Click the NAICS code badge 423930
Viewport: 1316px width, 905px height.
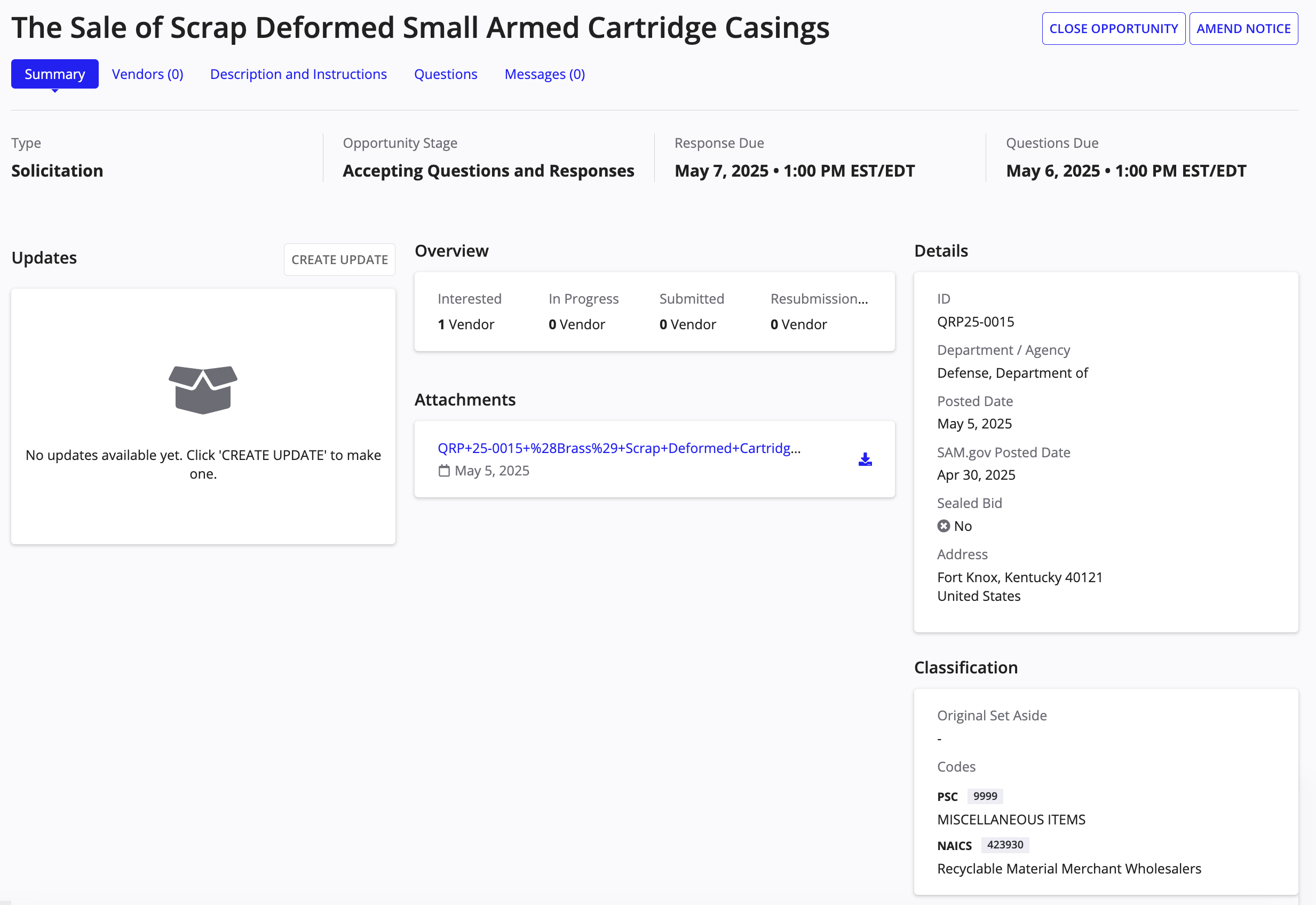1005,845
